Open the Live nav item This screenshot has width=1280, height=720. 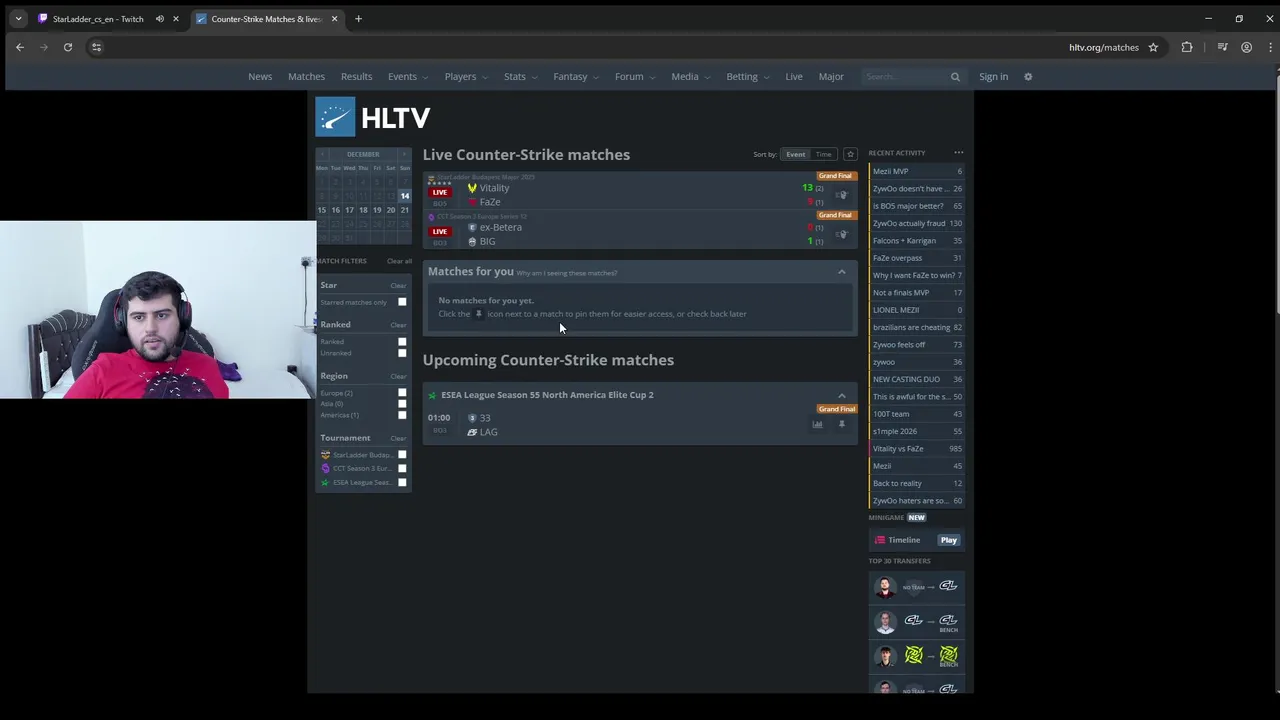click(794, 77)
